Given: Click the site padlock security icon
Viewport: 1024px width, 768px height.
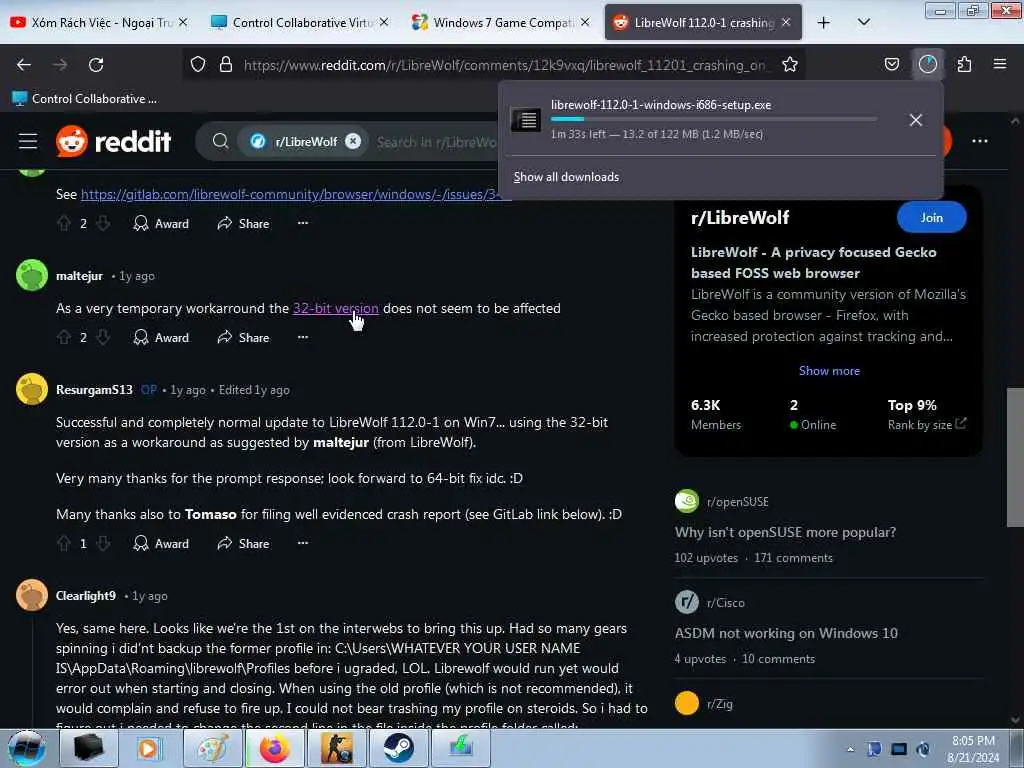Looking at the screenshot, I should 226,65.
